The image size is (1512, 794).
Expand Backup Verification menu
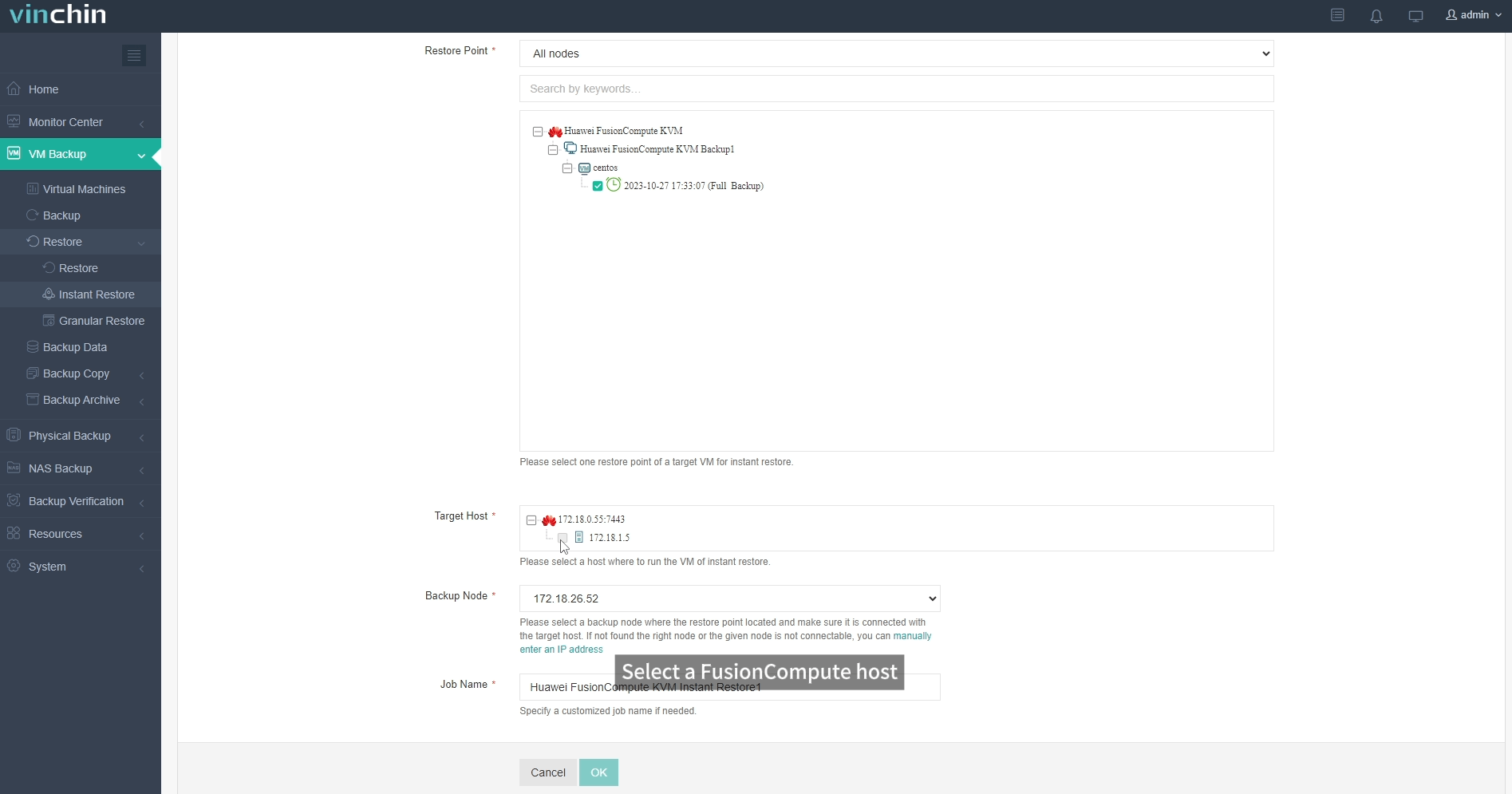[x=81, y=501]
